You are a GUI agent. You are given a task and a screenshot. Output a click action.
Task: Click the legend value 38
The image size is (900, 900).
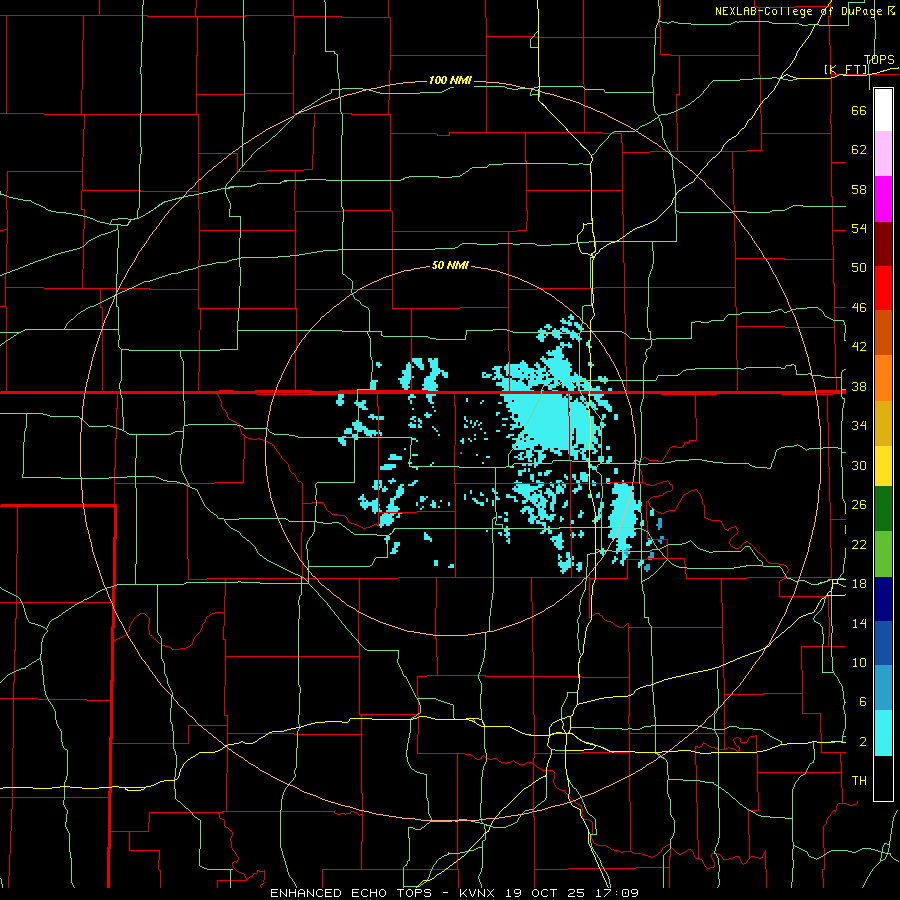click(x=859, y=386)
